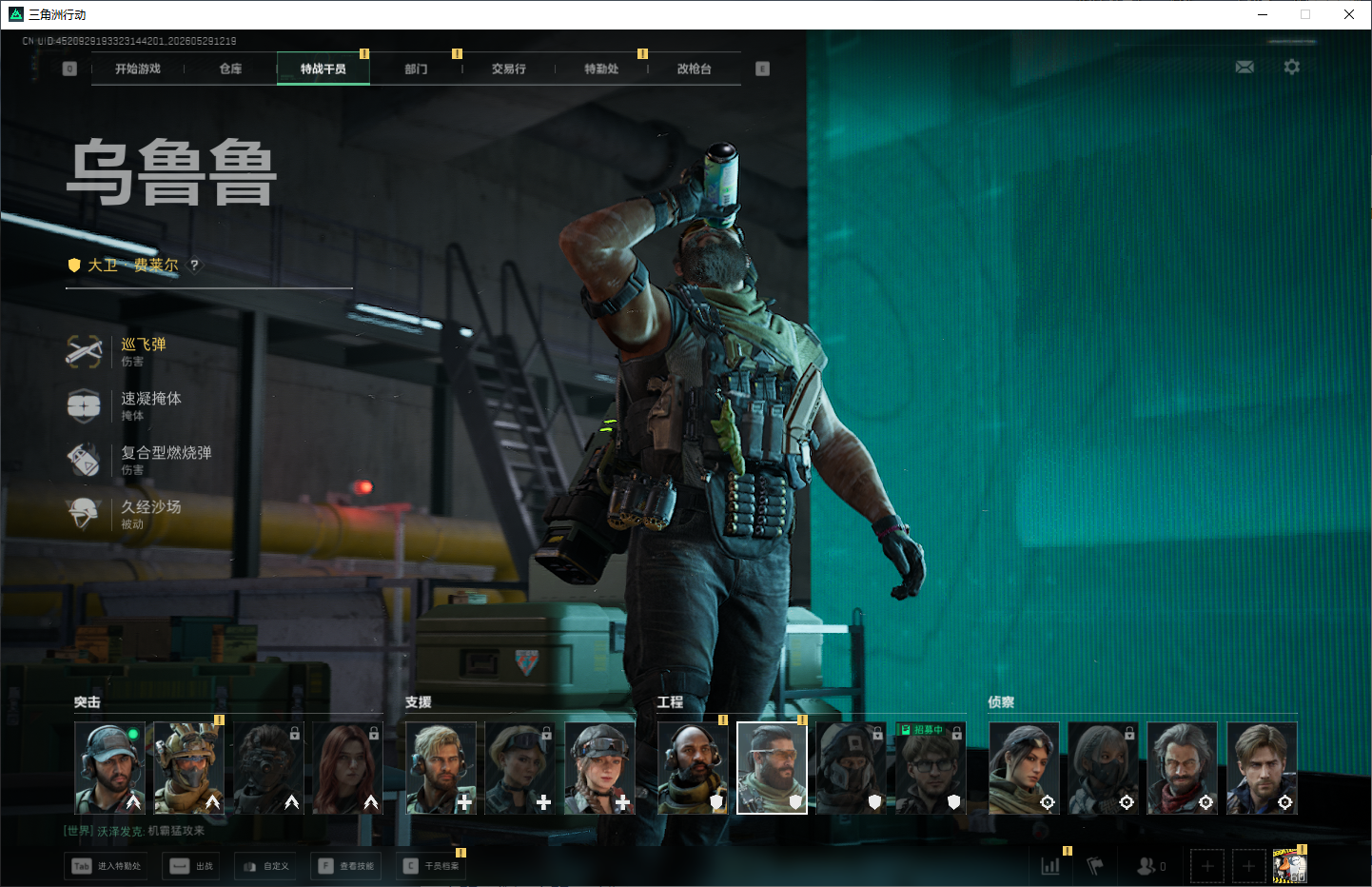Click the flag icon in bottom bar
Screen dimensions: 1372x887
coord(1096,866)
